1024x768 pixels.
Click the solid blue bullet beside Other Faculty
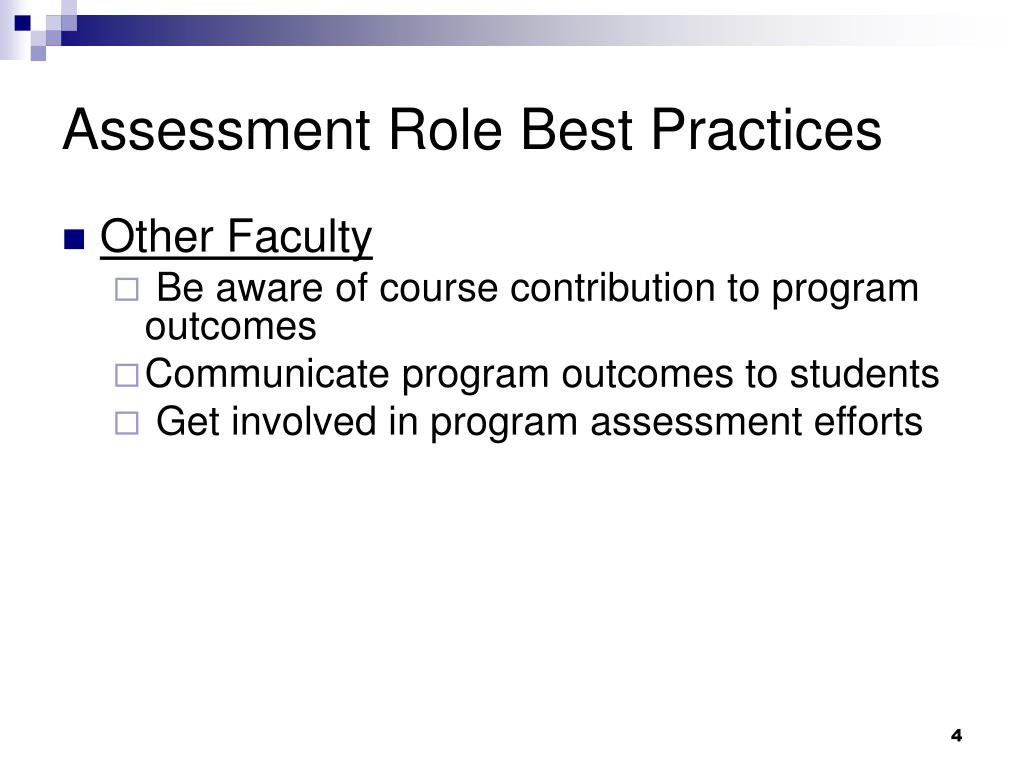point(74,240)
